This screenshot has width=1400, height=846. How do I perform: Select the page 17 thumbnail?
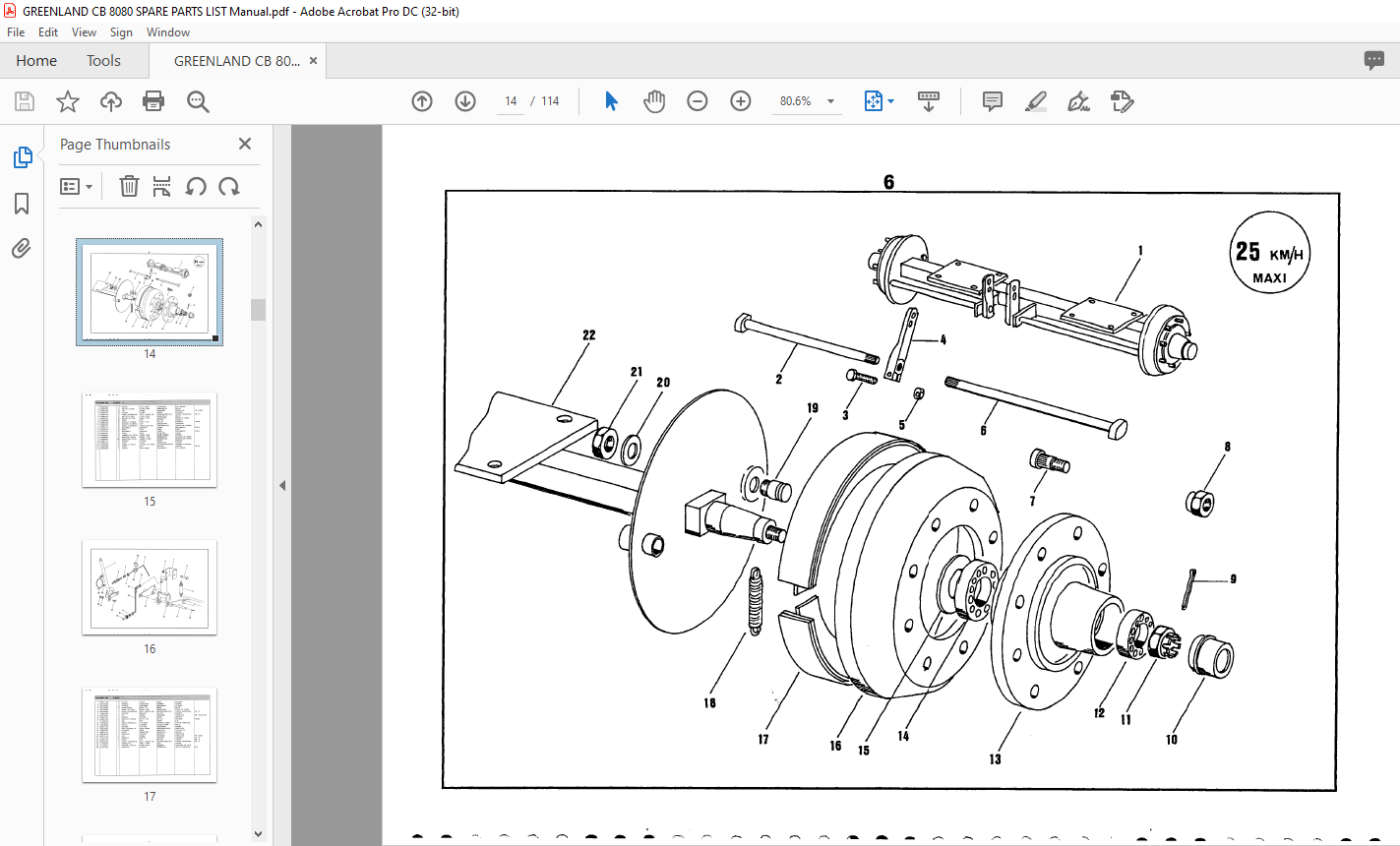point(150,735)
